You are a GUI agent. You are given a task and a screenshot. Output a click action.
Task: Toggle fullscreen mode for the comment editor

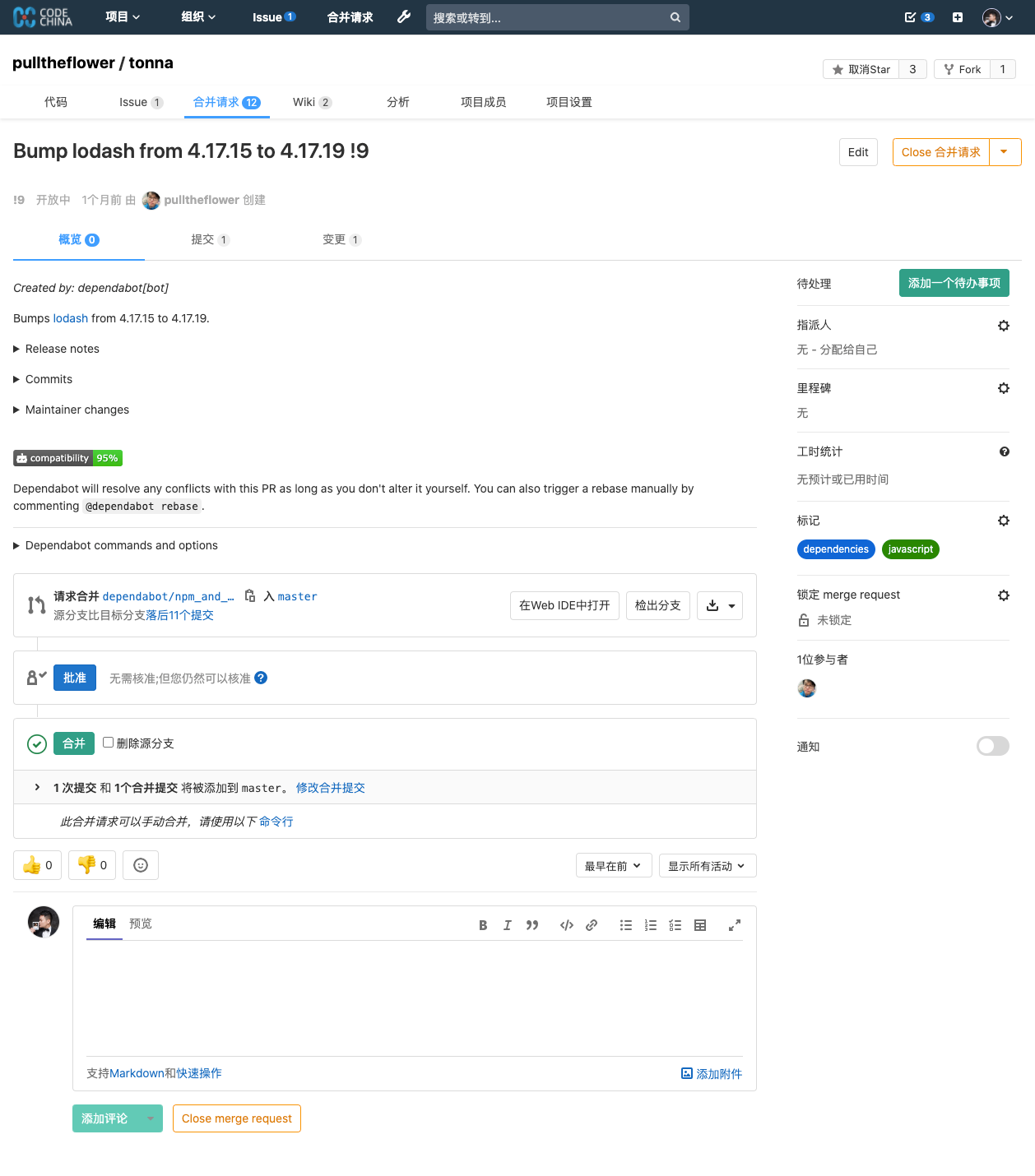[735, 925]
